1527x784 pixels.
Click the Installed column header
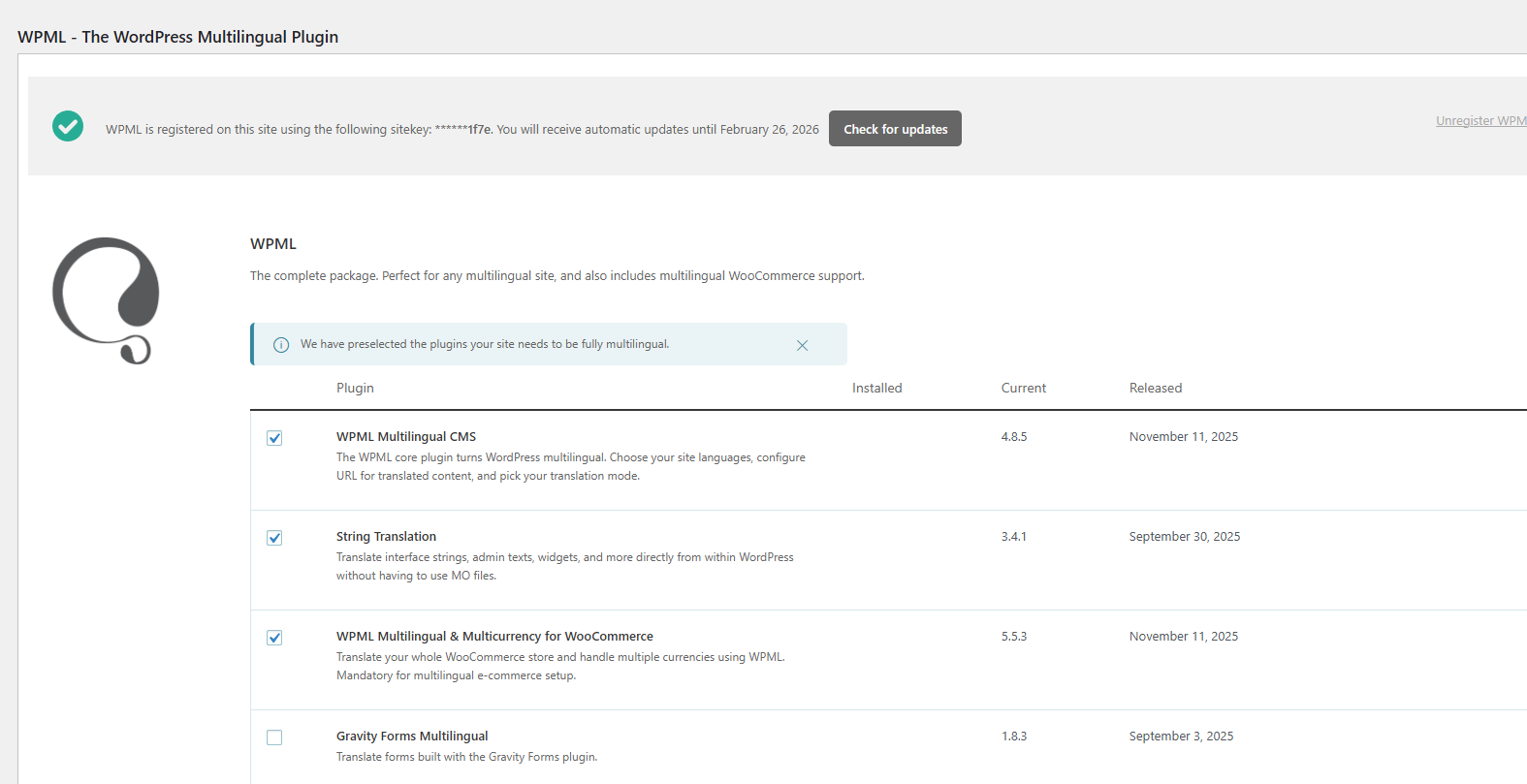coord(876,388)
